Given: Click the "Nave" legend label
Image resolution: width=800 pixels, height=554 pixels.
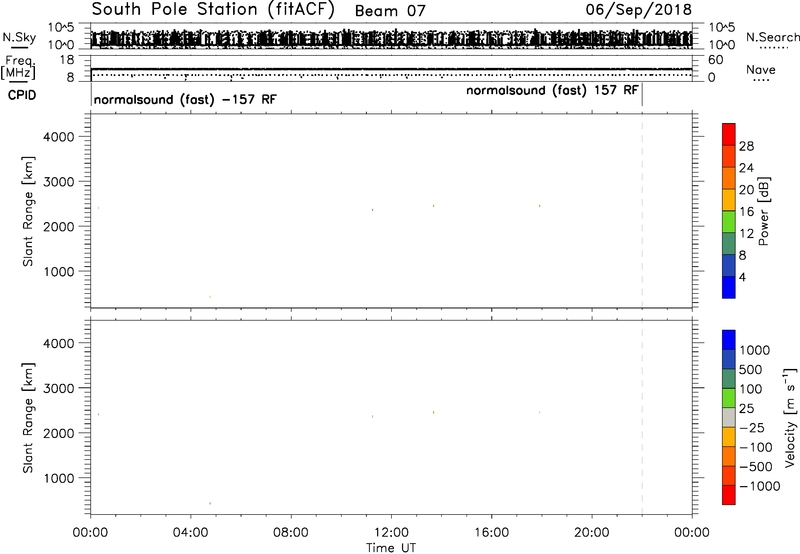Looking at the screenshot, I should (761, 70).
